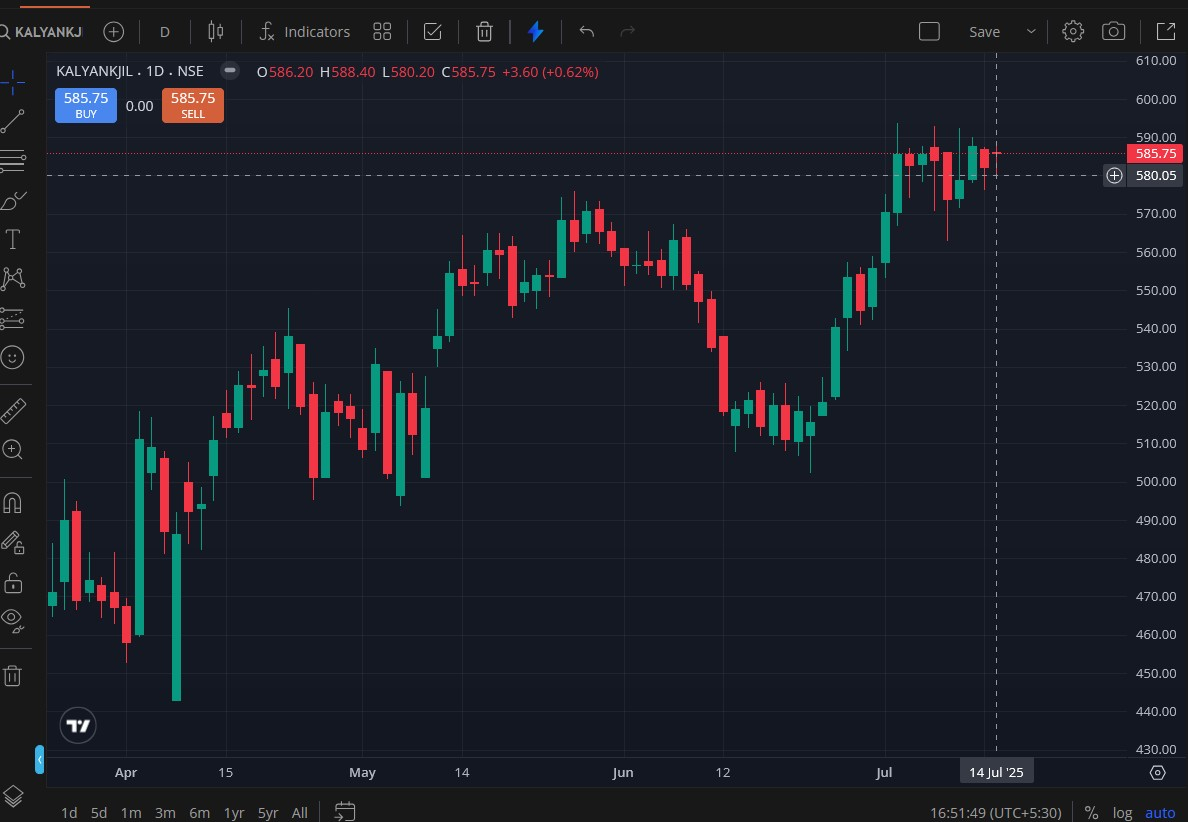The width and height of the screenshot is (1188, 822).
Task: Show All available chart history
Action: pos(300,813)
